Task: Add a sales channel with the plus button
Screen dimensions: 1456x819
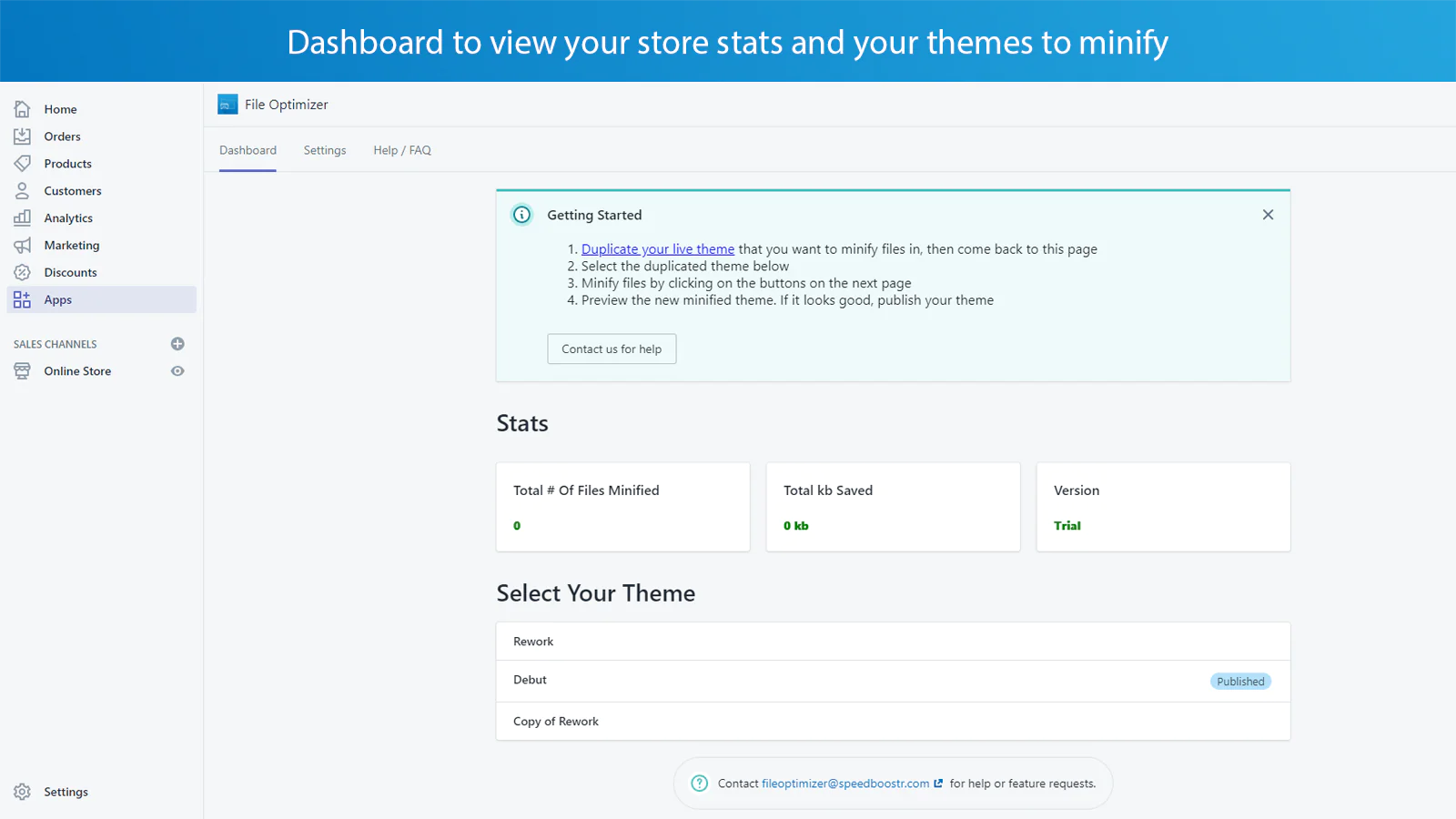Action: pyautogui.click(x=177, y=344)
